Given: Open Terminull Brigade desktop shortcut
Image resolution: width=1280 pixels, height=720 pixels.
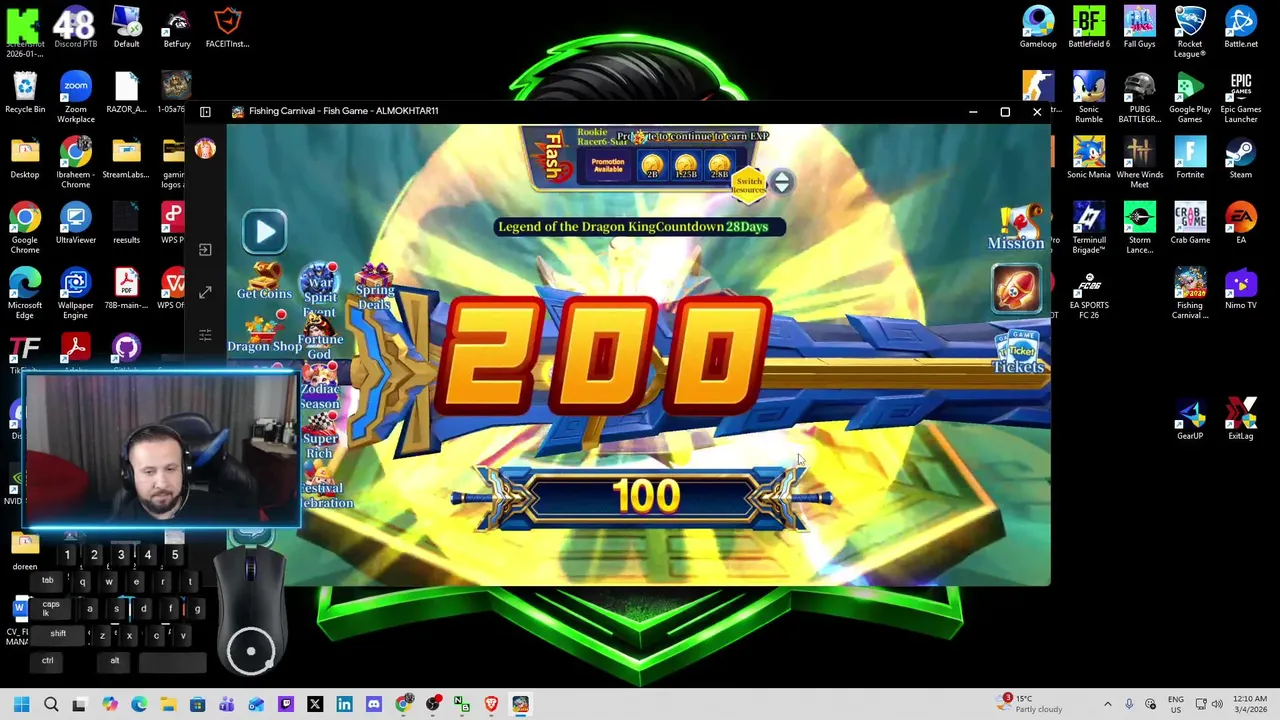Looking at the screenshot, I should (1089, 228).
